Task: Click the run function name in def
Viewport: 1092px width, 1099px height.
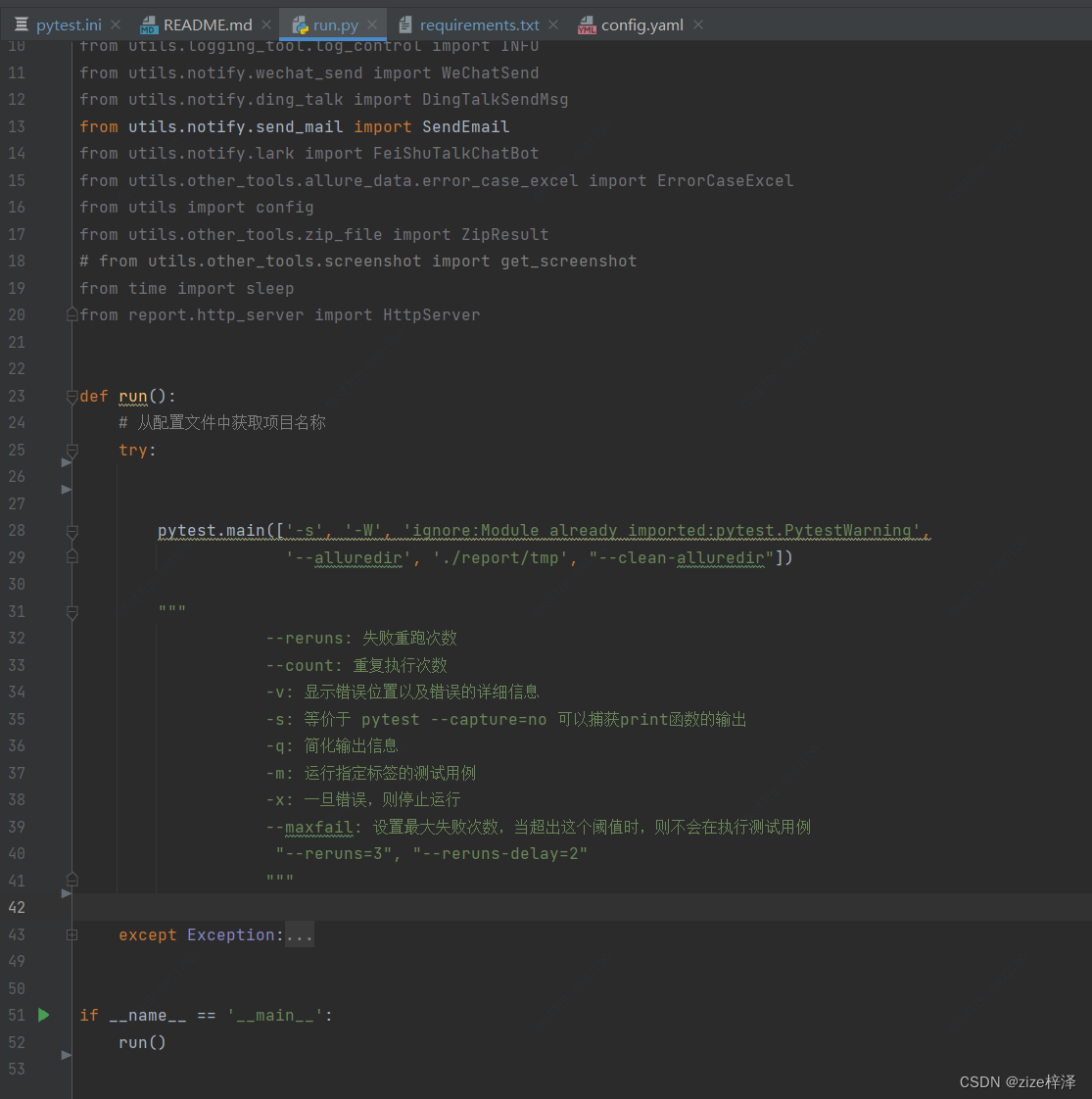Action: point(133,397)
